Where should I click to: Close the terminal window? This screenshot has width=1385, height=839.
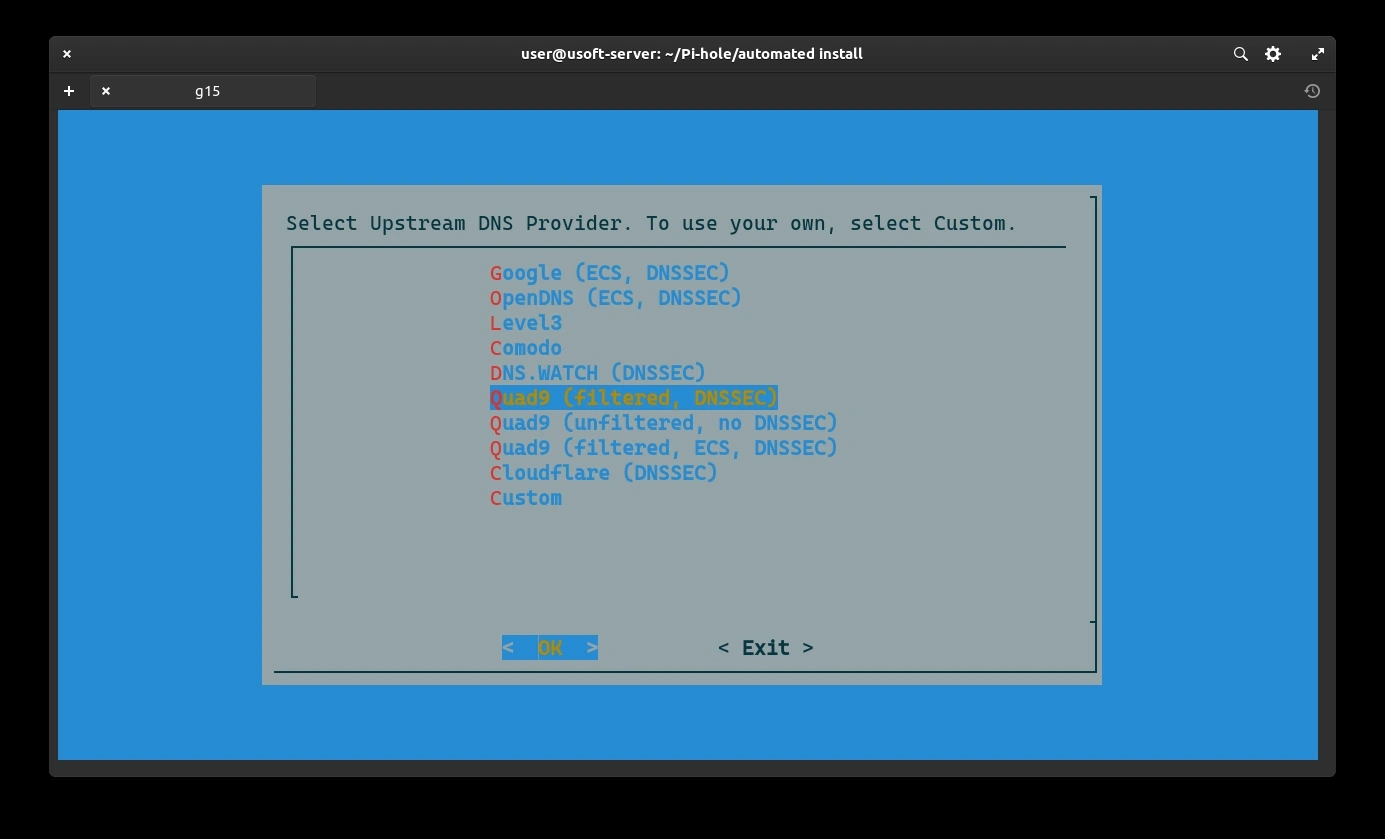tap(67, 54)
